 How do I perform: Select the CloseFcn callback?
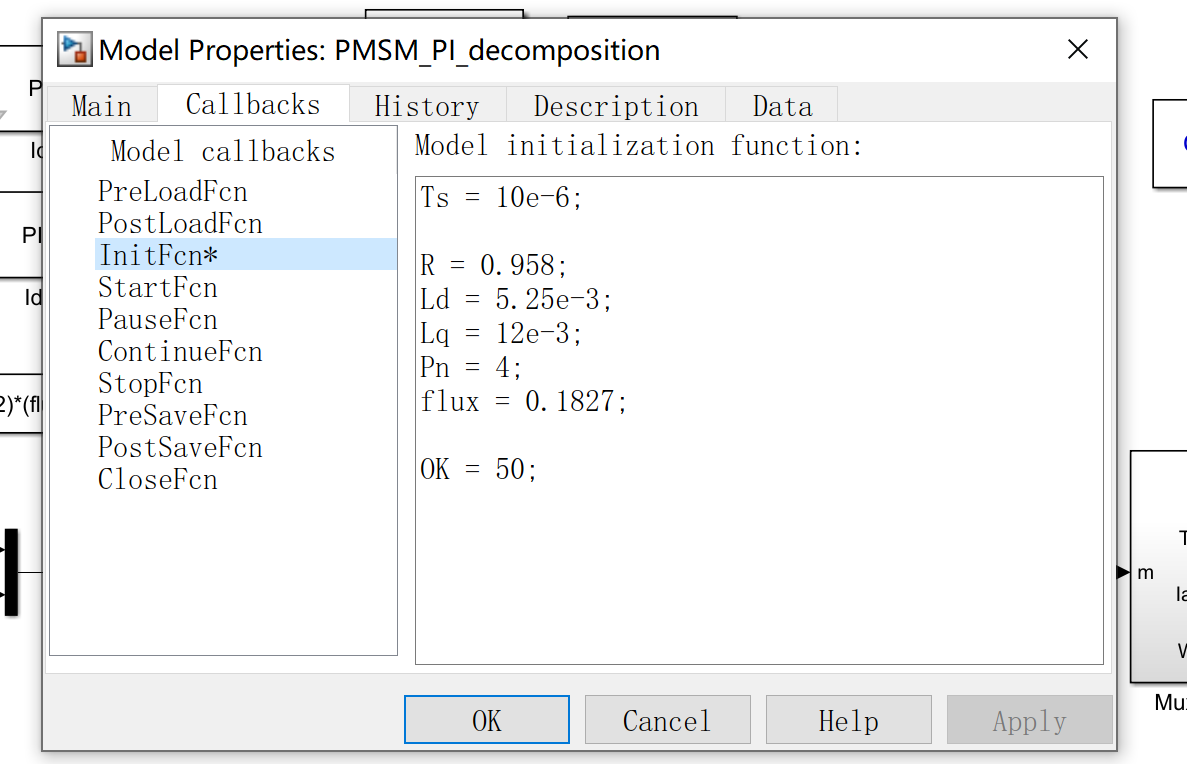[x=157, y=479]
